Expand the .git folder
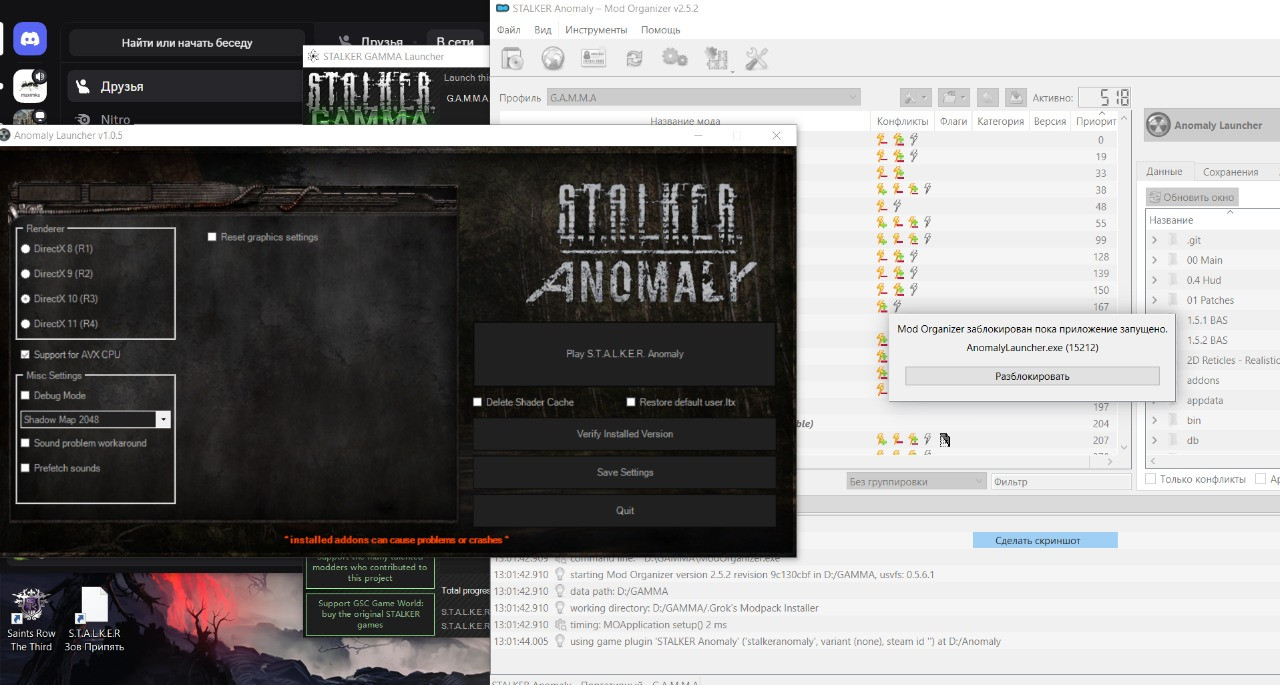Screen dimensions: 1280x685 pos(1155,240)
